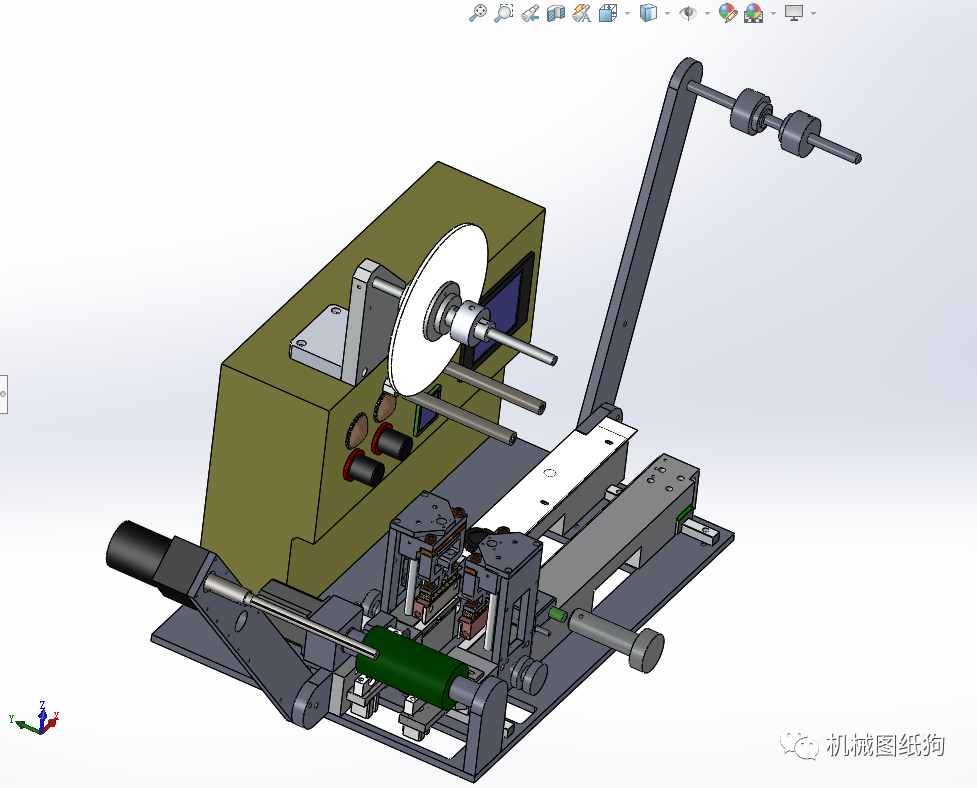The height and width of the screenshot is (788, 977).
Task: Toggle the Hide/Show Items eye icon
Action: point(688,13)
